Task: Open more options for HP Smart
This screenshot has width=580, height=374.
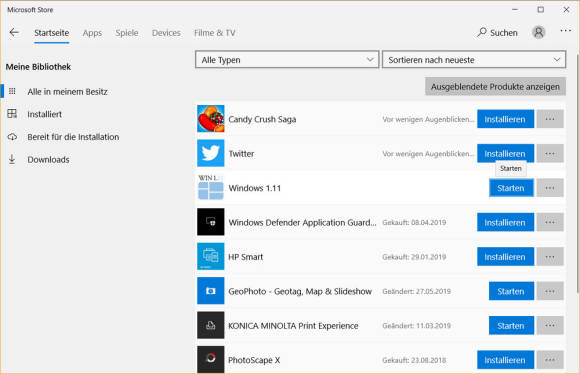Action: pos(550,256)
